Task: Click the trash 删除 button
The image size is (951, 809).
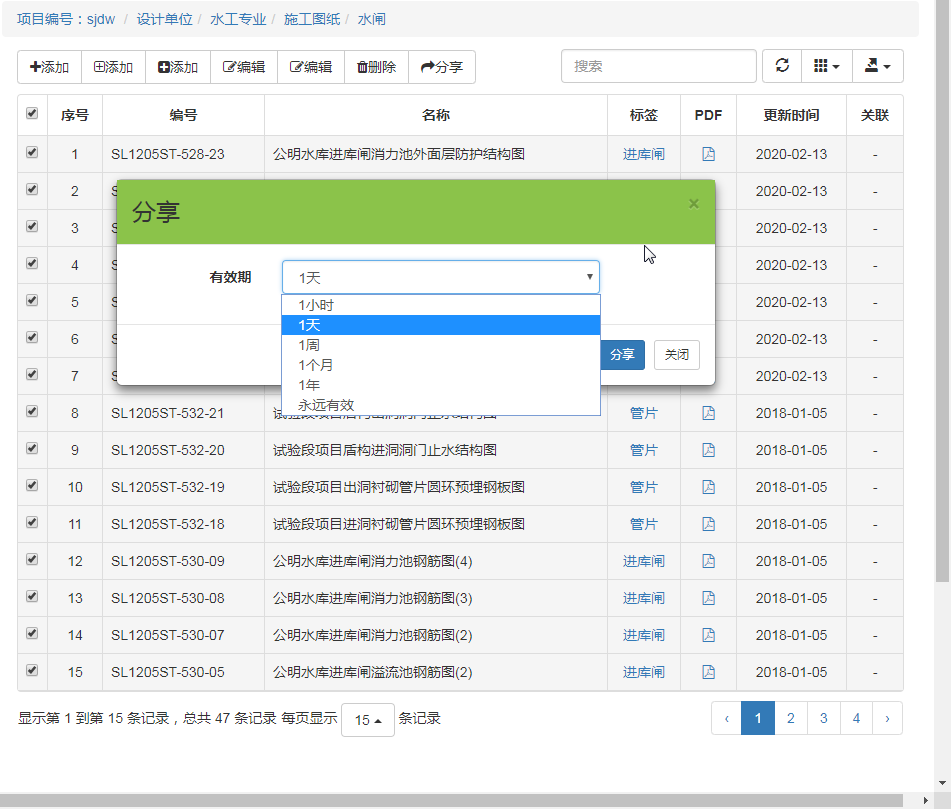Action: coord(376,67)
